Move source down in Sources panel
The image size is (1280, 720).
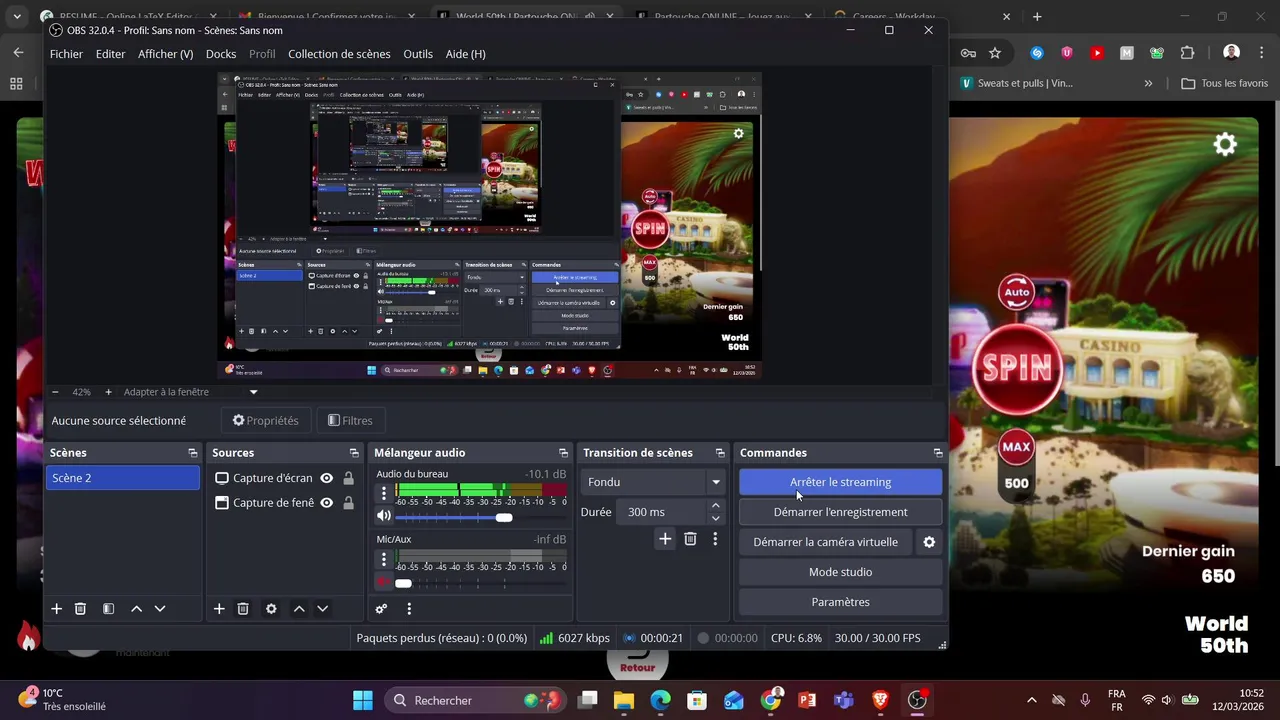point(322,608)
